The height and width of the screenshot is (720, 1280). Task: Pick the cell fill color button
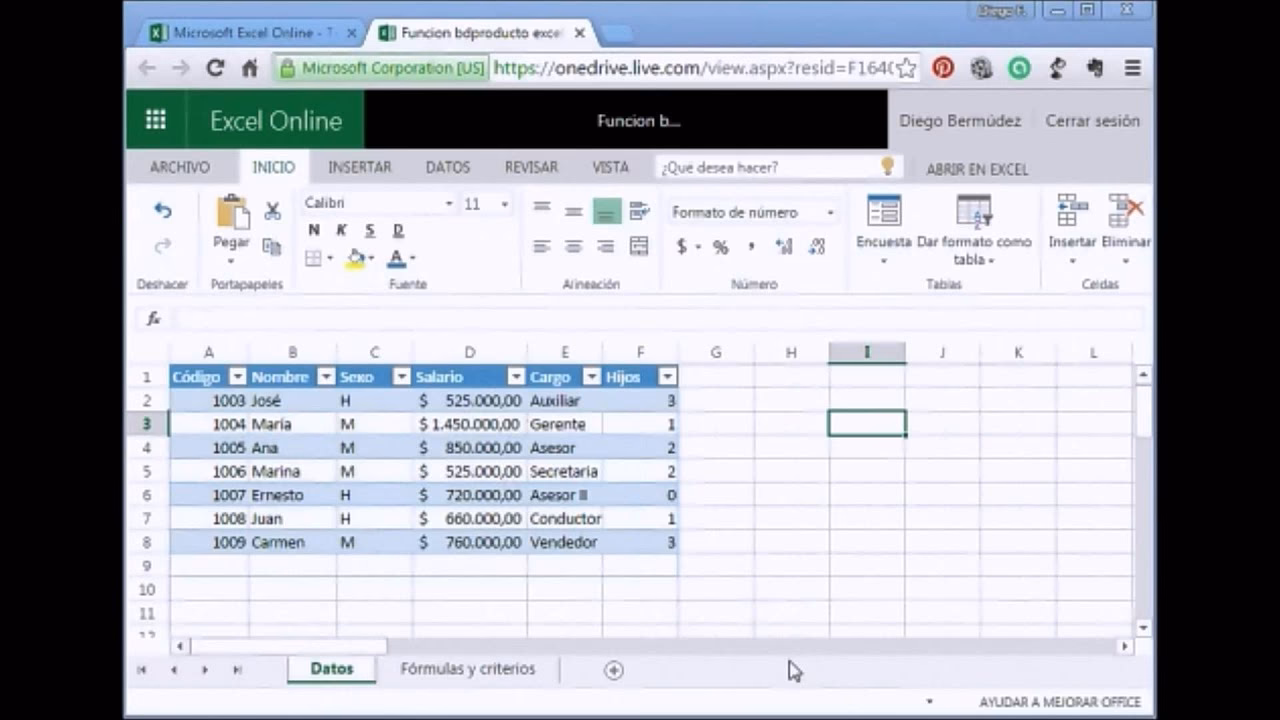(x=355, y=258)
